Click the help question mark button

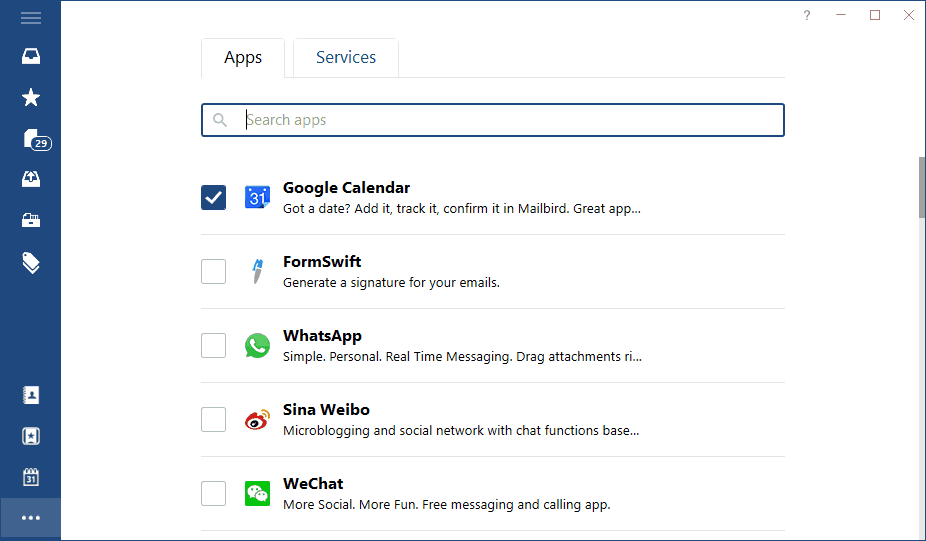point(807,15)
